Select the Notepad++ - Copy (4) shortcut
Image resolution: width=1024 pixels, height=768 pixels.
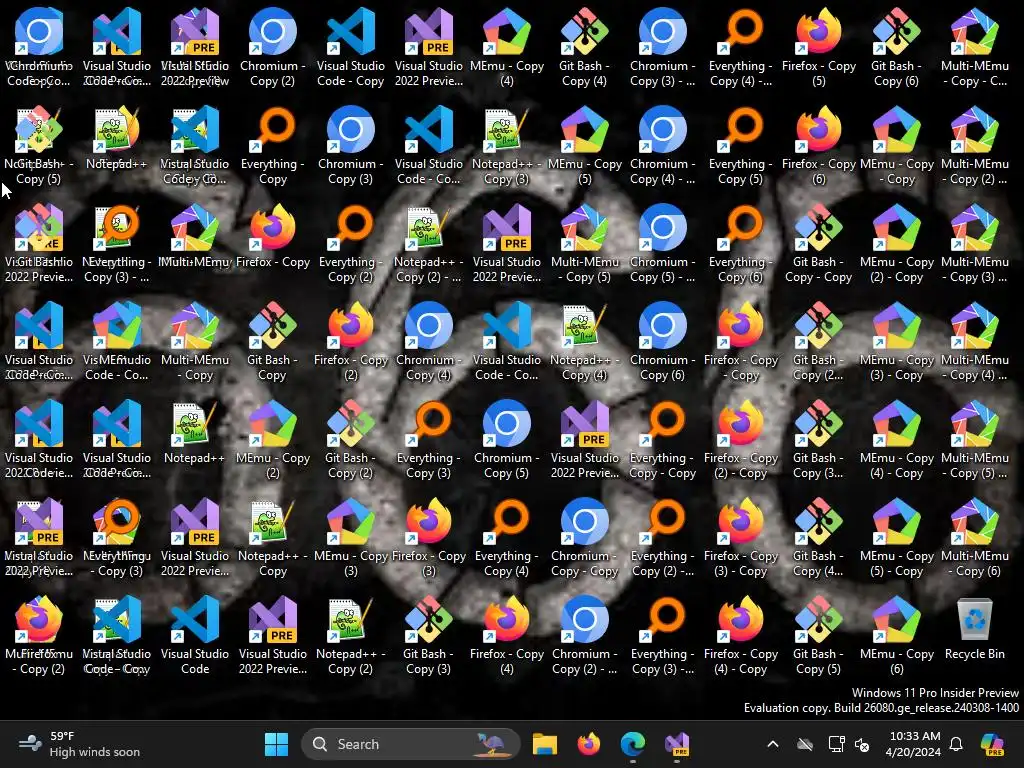pos(584,342)
